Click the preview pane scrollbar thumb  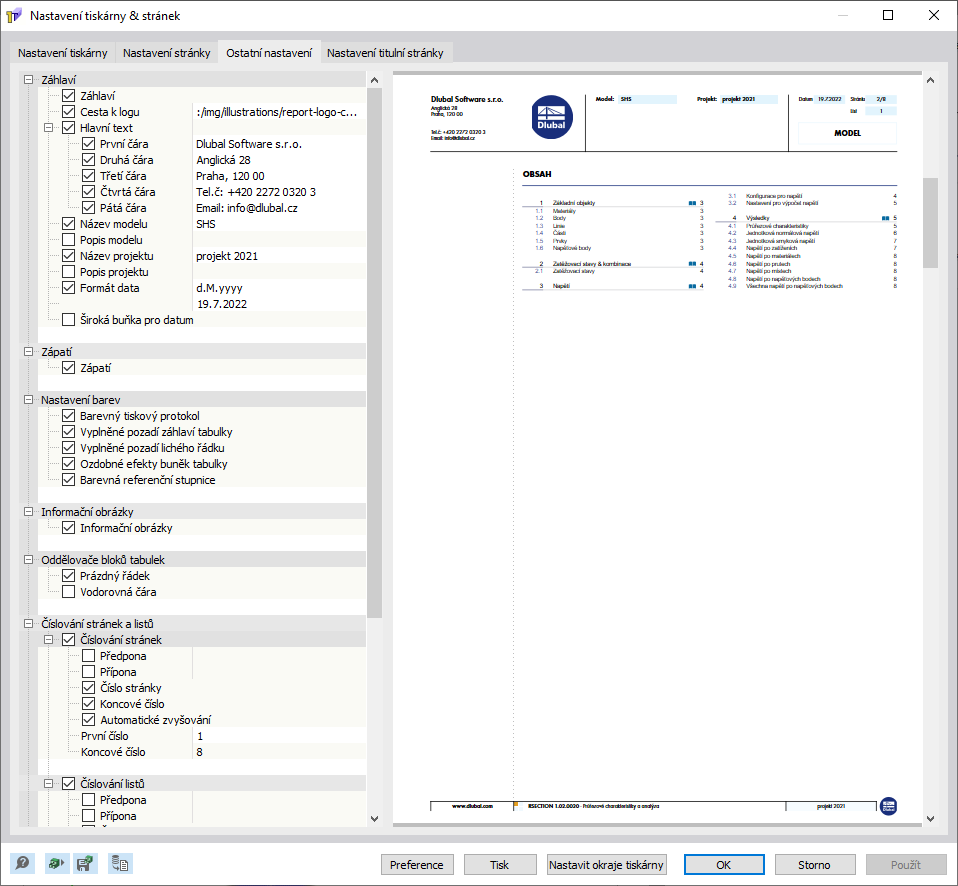(x=930, y=222)
